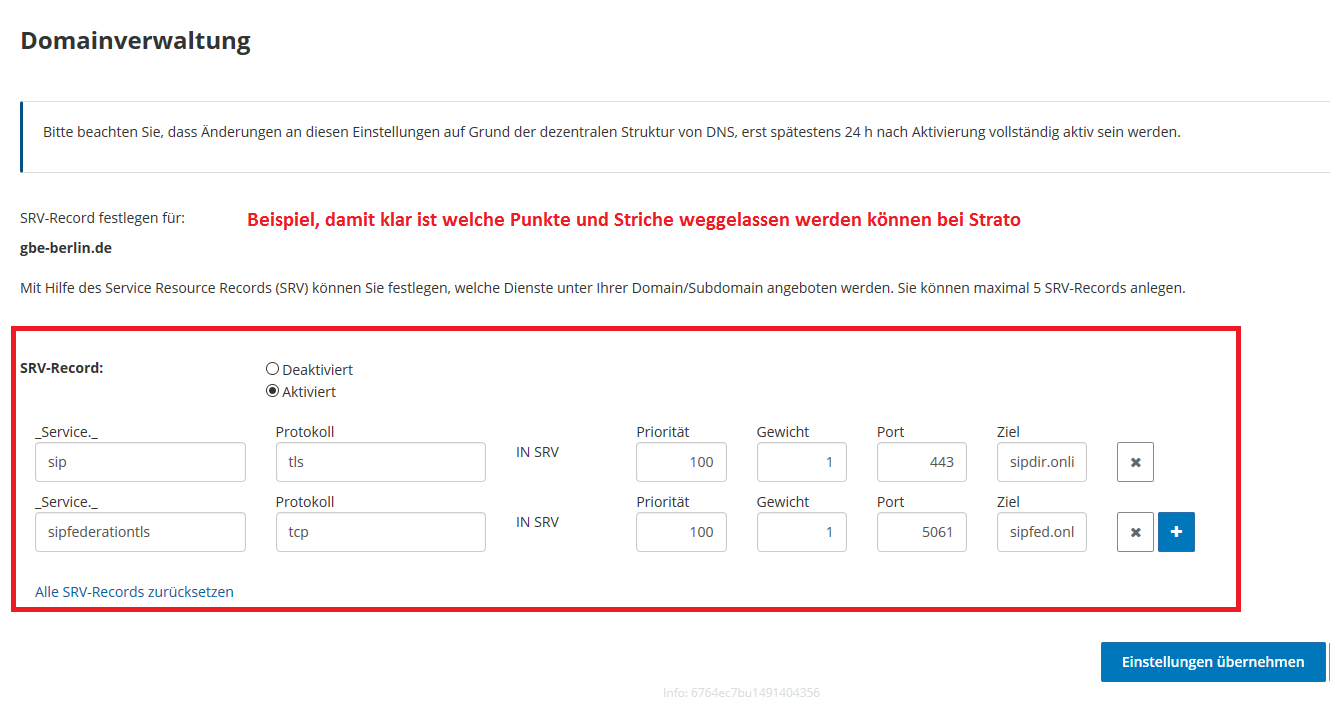Click Alle SRV-Records zurücksetzen link
Image resolution: width=1330 pixels, height=706 pixels.
click(x=134, y=591)
